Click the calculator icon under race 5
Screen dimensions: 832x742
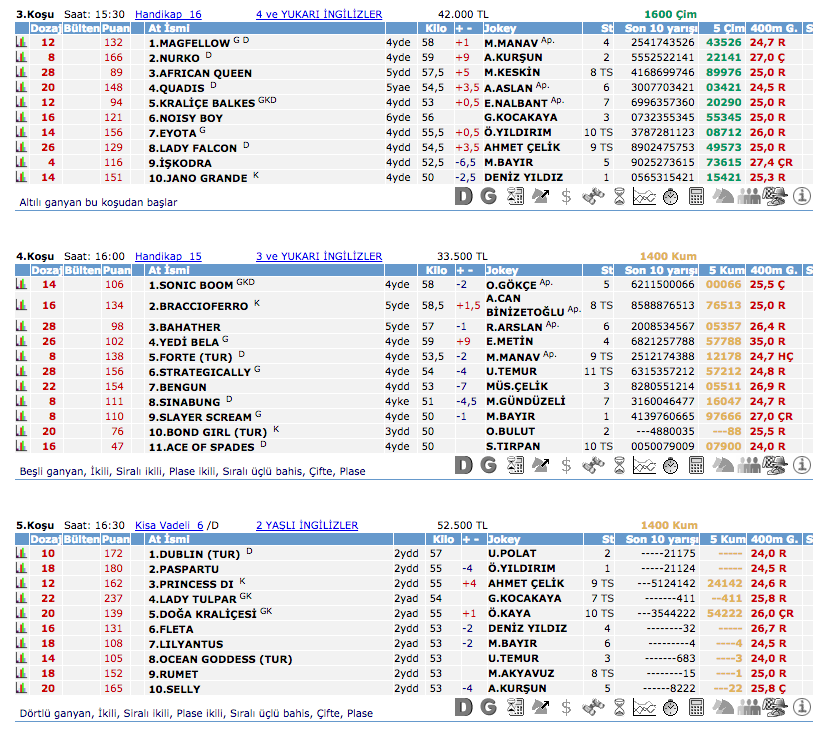tap(697, 708)
